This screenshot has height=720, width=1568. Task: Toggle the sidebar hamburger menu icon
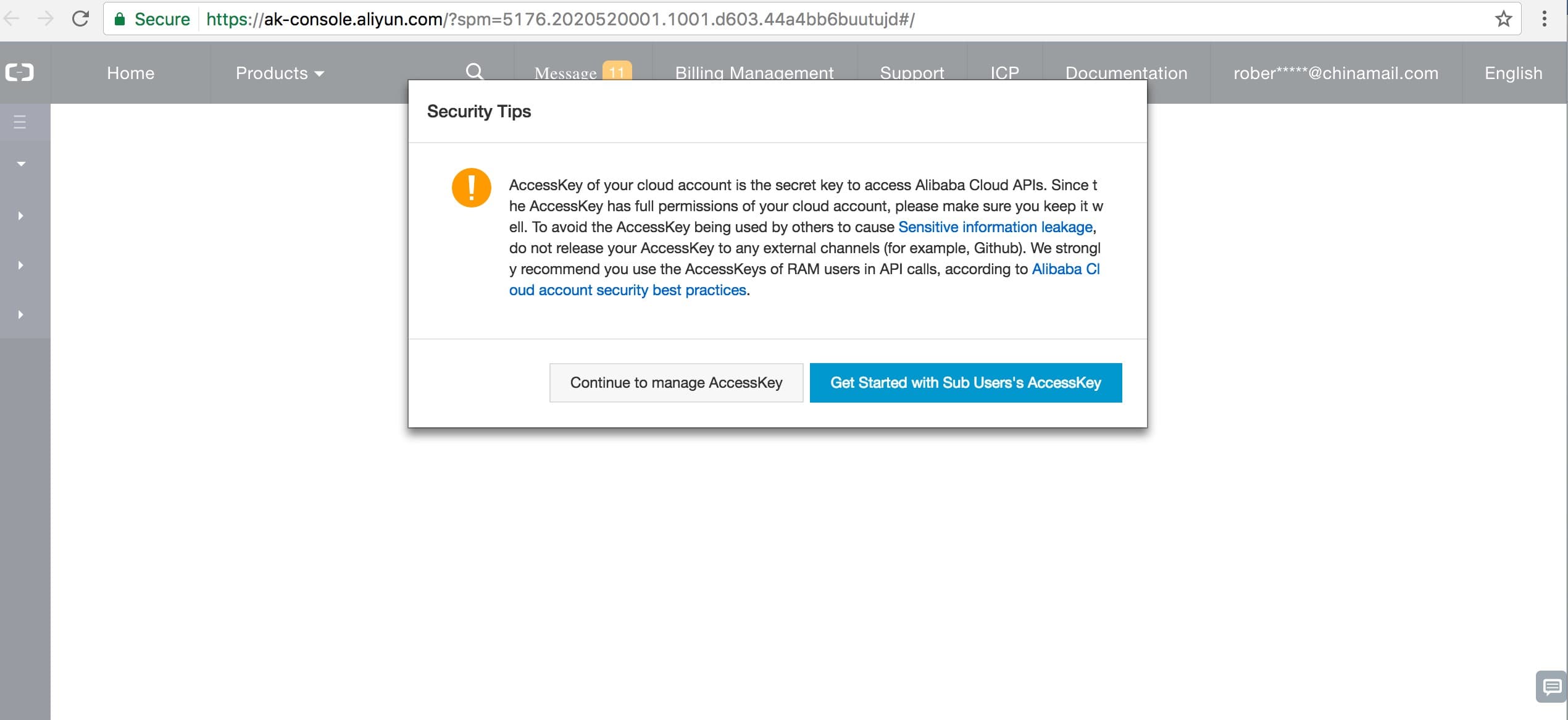[20, 122]
